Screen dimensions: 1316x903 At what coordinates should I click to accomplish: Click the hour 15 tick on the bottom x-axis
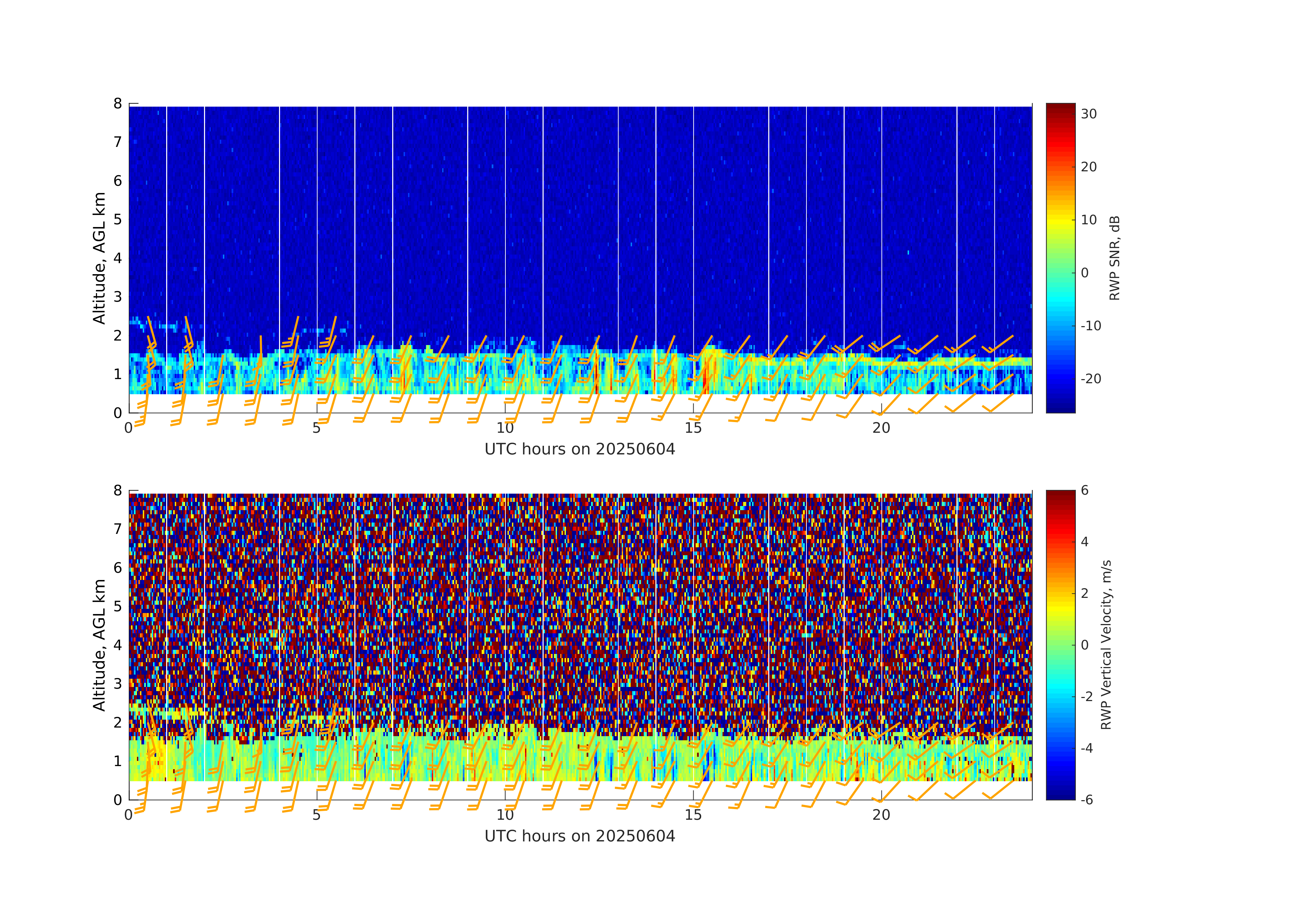[x=693, y=815]
